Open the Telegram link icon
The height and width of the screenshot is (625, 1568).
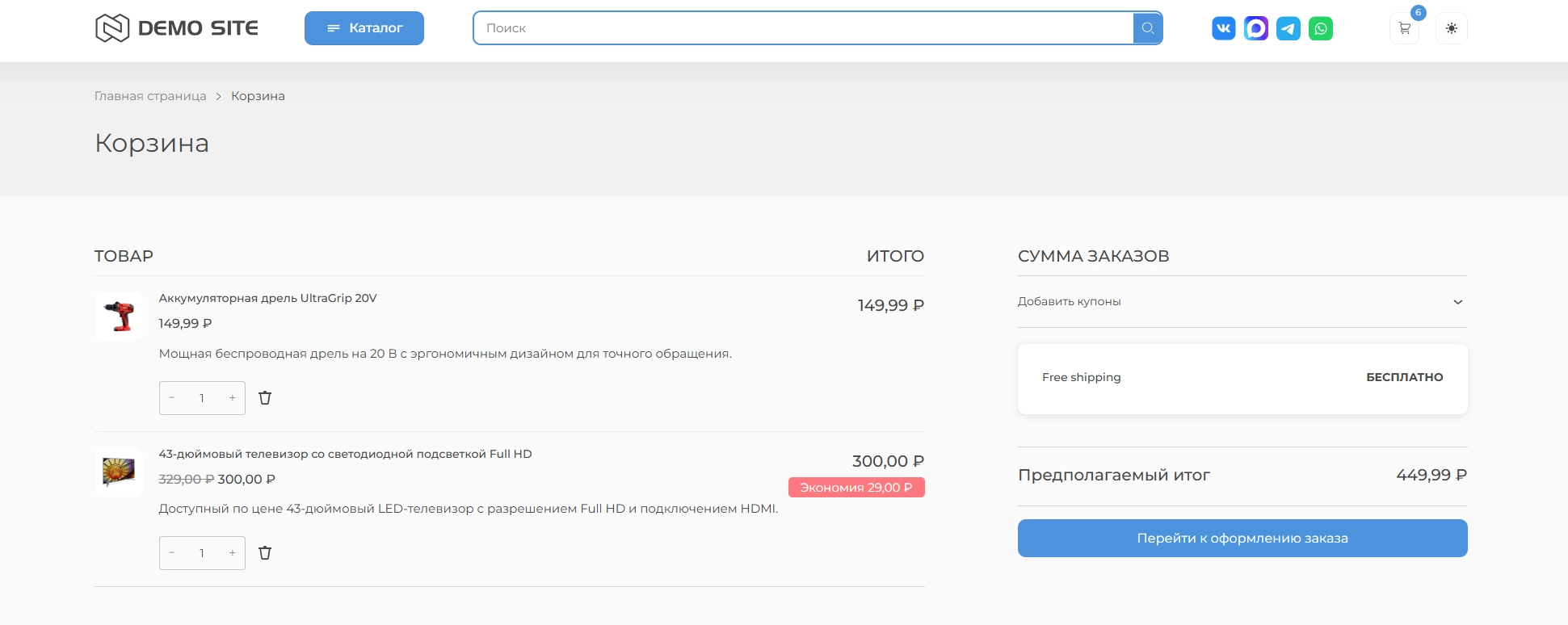click(1288, 28)
